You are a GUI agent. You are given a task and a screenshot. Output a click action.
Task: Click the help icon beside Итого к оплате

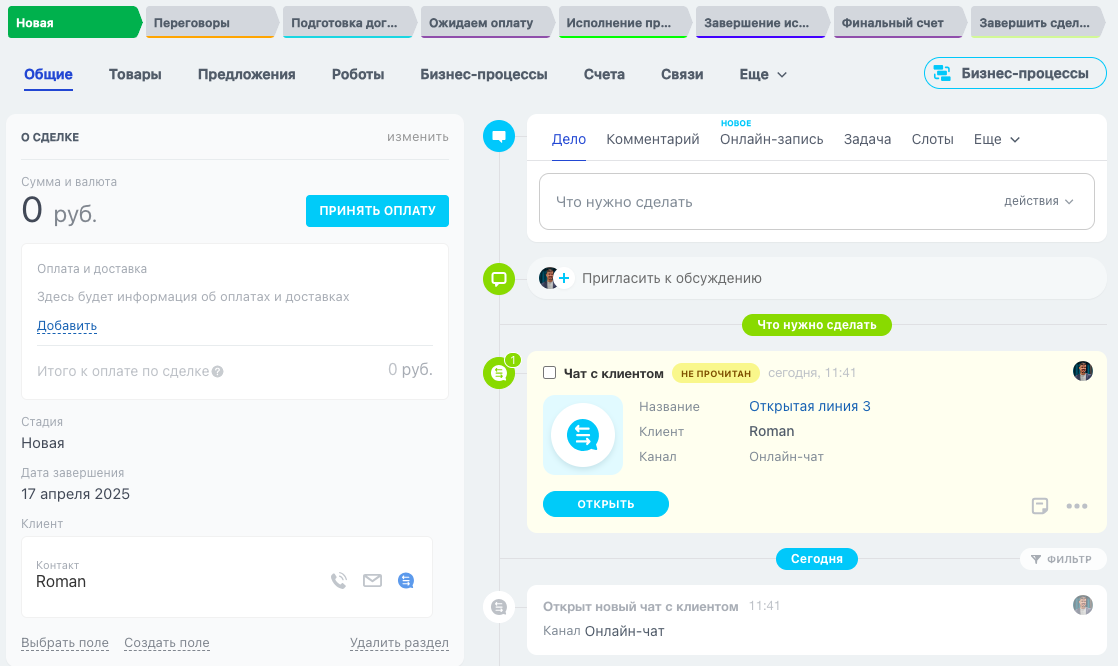[217, 372]
